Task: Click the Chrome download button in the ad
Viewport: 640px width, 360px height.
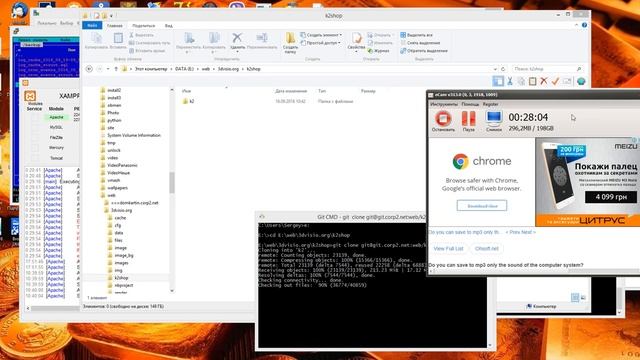Action: (482, 206)
